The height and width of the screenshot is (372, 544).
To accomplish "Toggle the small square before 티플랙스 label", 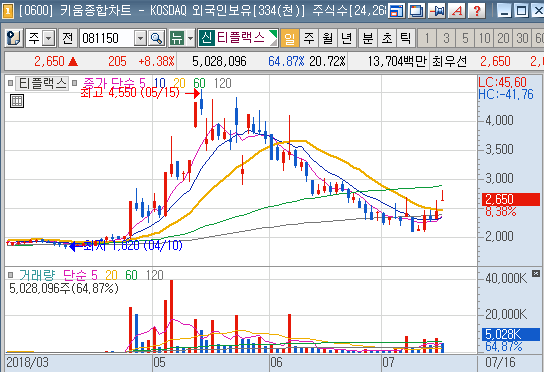I will [x=10, y=83].
